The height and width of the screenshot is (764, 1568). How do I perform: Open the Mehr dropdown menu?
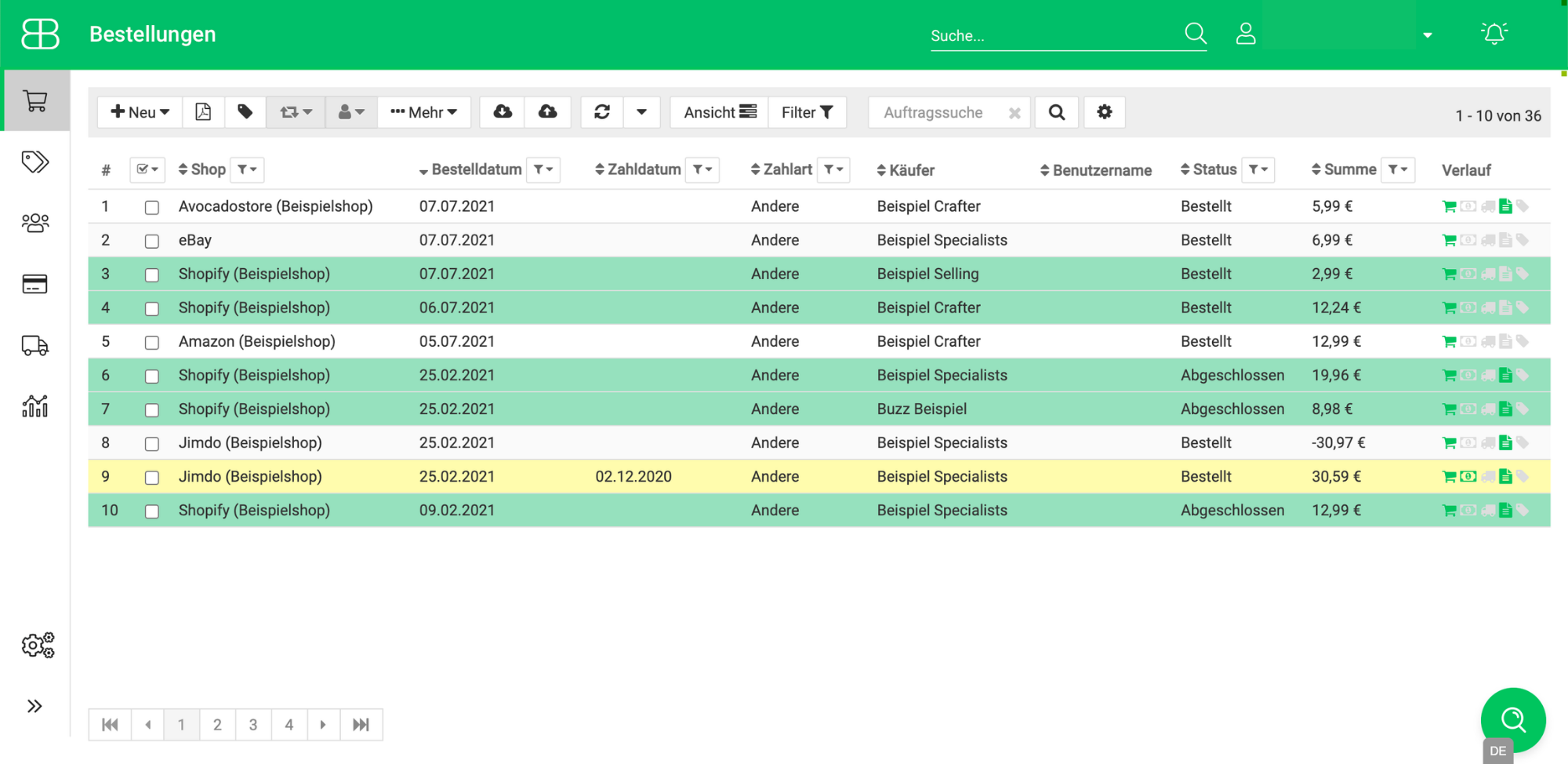pyautogui.click(x=424, y=112)
